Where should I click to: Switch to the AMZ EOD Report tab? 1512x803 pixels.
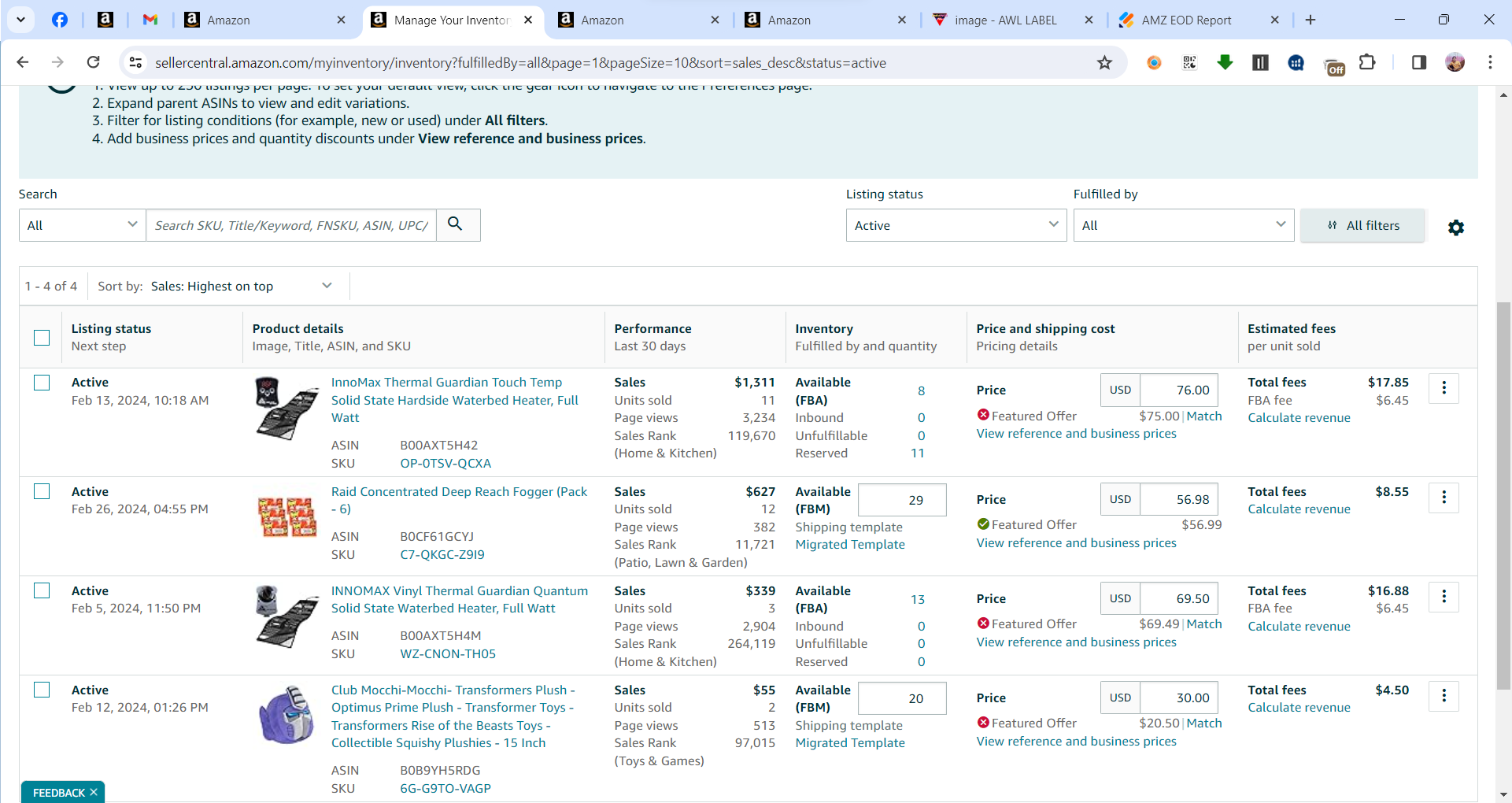tap(1200, 20)
